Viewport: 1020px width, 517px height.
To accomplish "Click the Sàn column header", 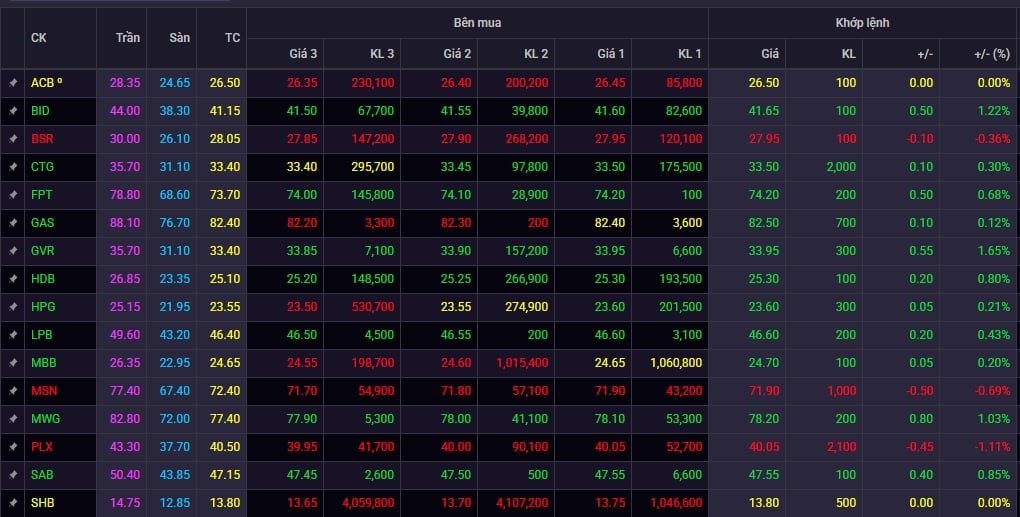I will point(180,38).
